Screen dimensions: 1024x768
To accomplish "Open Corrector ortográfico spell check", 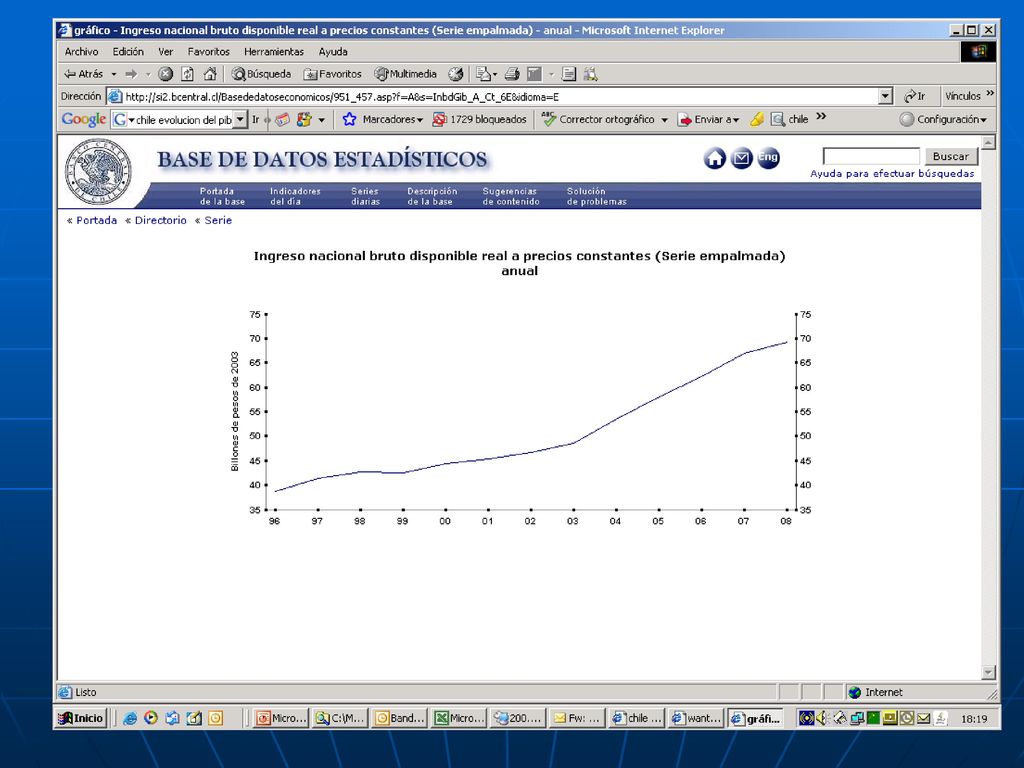I will pyautogui.click(x=598, y=120).
